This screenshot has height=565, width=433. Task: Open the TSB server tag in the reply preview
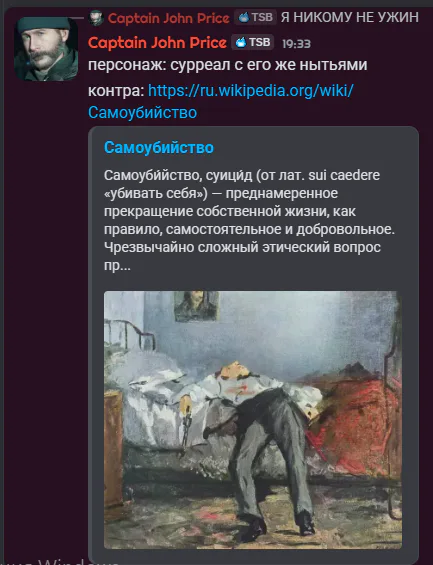[x=255, y=17]
